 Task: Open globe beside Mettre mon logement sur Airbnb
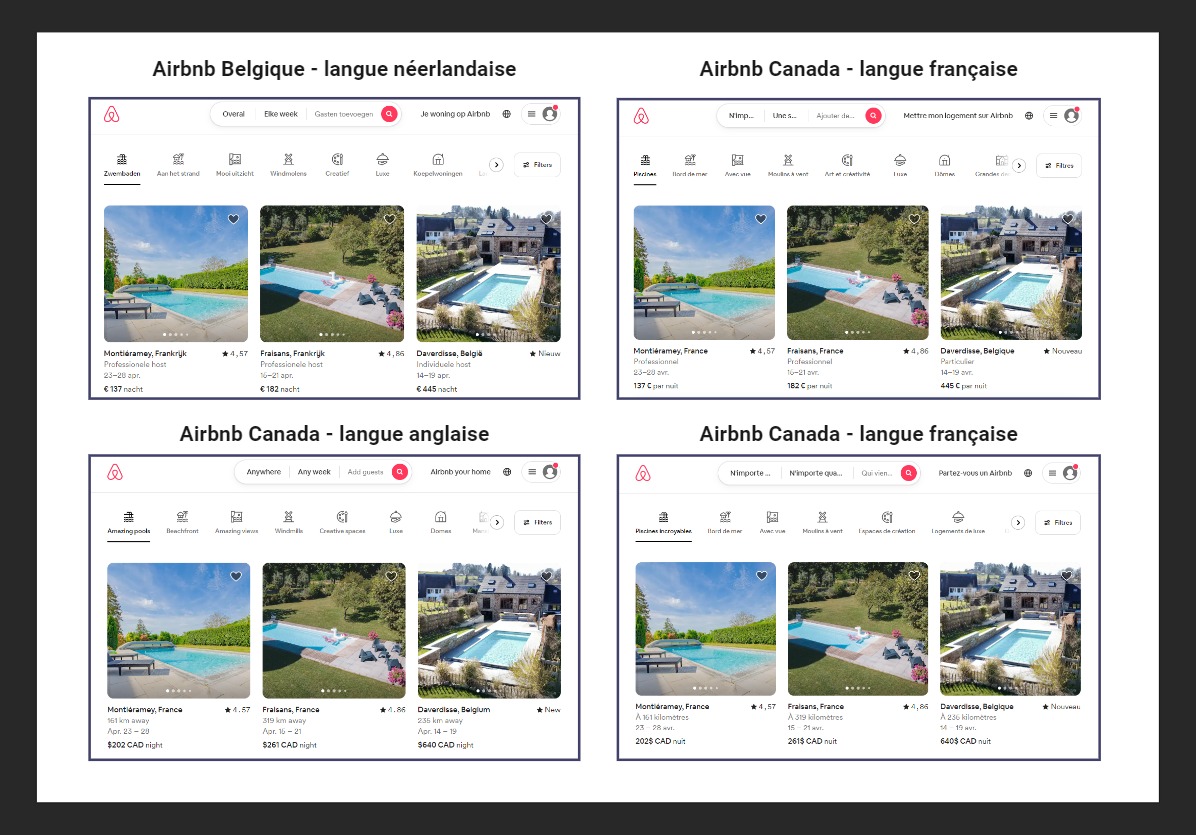[x=1029, y=116]
